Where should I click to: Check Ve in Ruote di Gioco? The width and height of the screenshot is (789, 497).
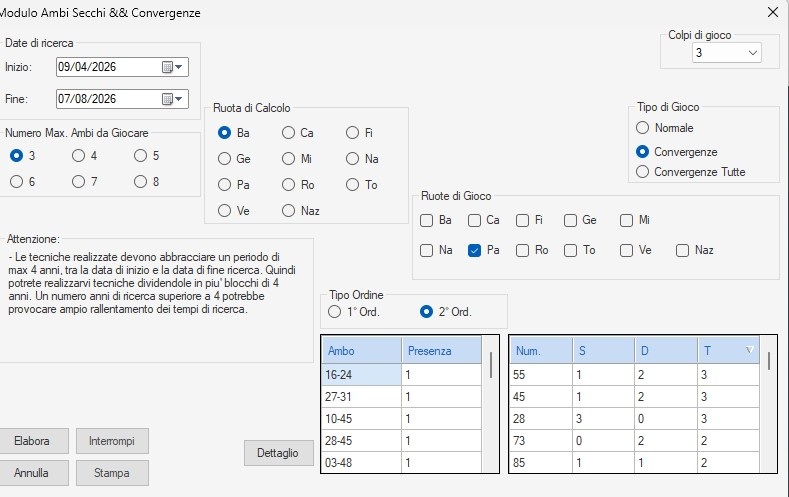point(626,251)
